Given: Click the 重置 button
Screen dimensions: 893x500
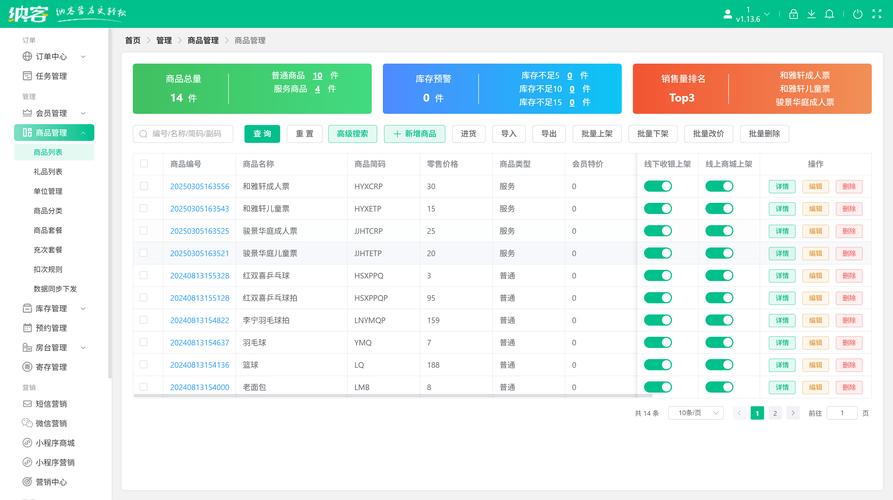Looking at the screenshot, I should click(x=305, y=134).
